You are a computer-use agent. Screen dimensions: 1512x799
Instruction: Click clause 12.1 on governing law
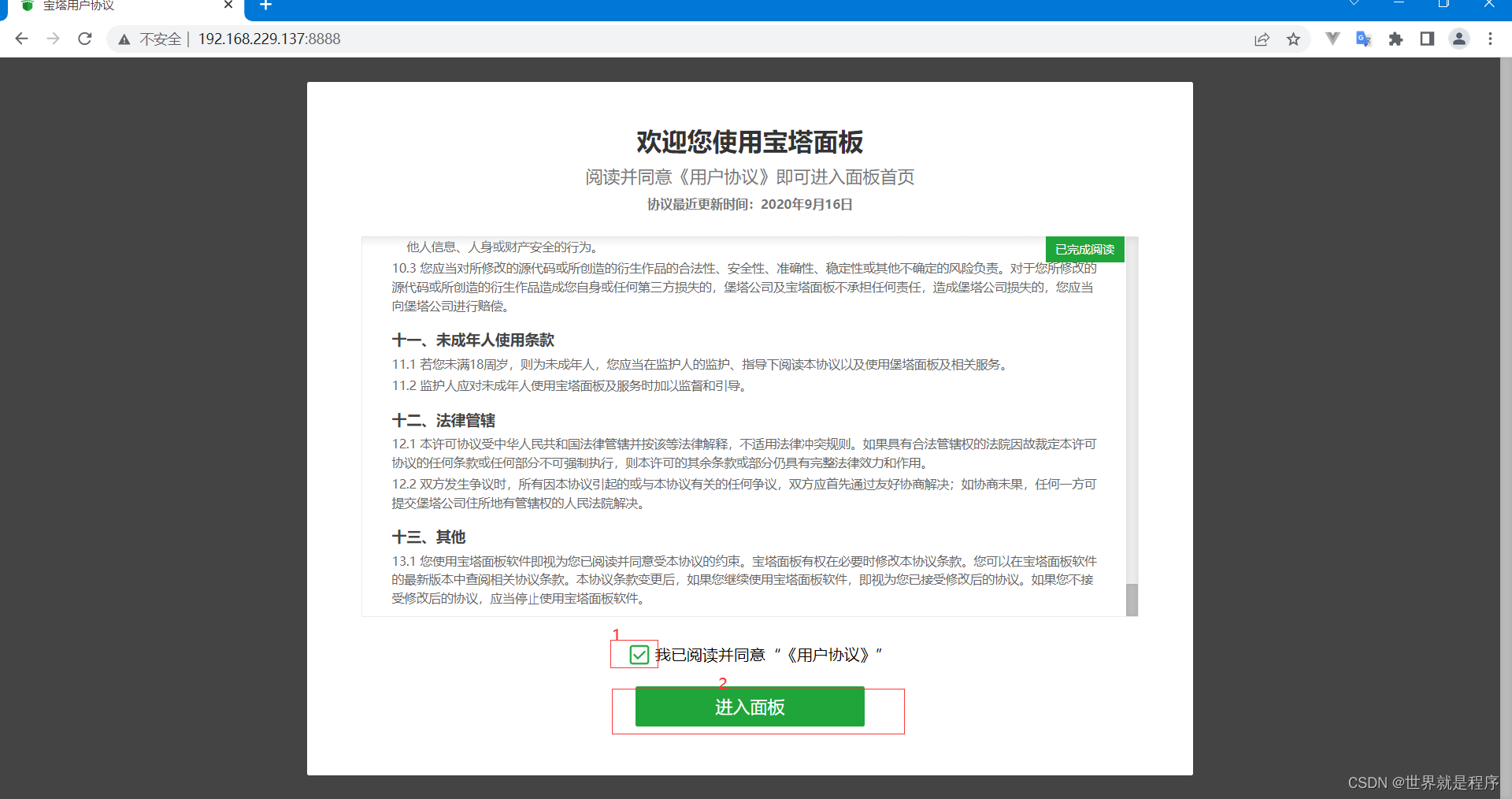[744, 454]
